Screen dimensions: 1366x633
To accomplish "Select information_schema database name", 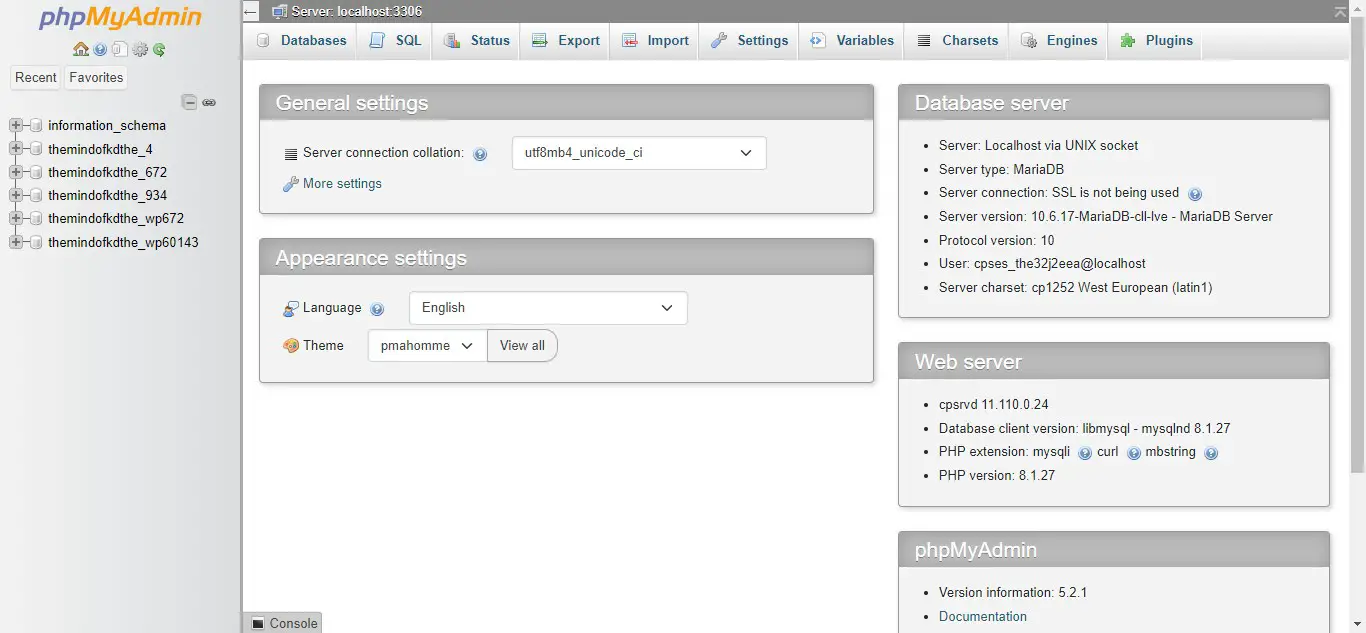I will (107, 126).
